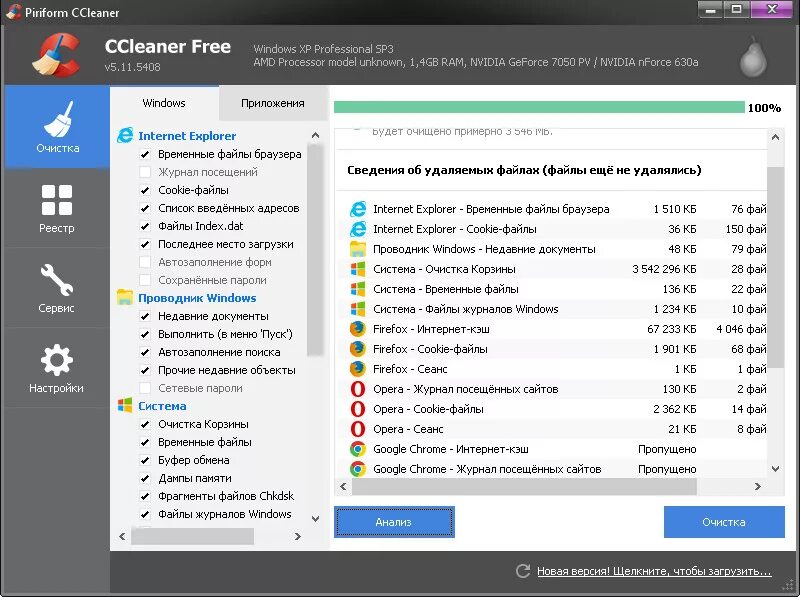Viewport: 800px width, 597px height.
Task: Click the refresh icon beside the update link
Action: point(523,571)
